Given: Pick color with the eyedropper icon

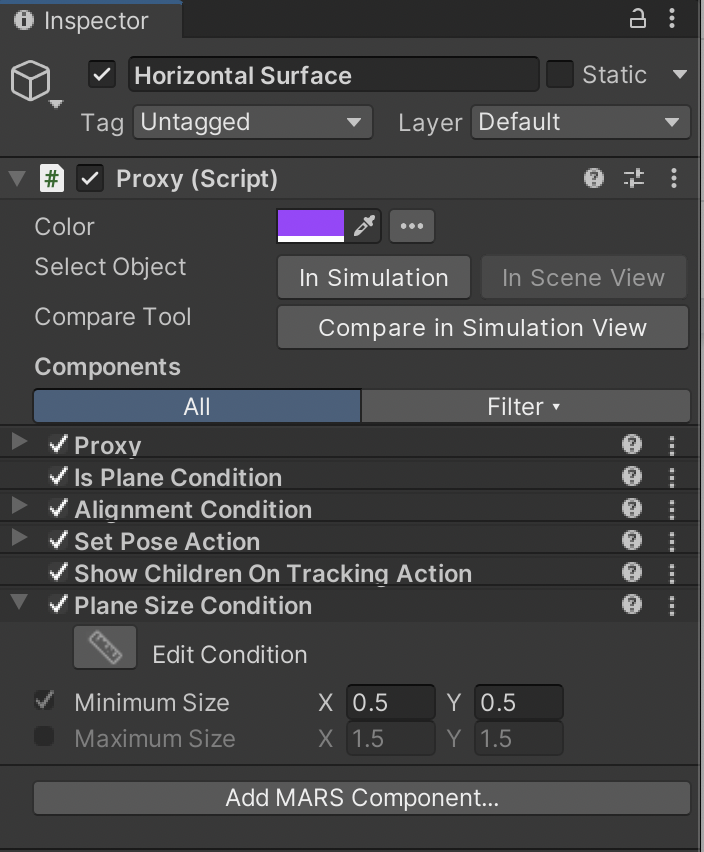Looking at the screenshot, I should 364,226.
